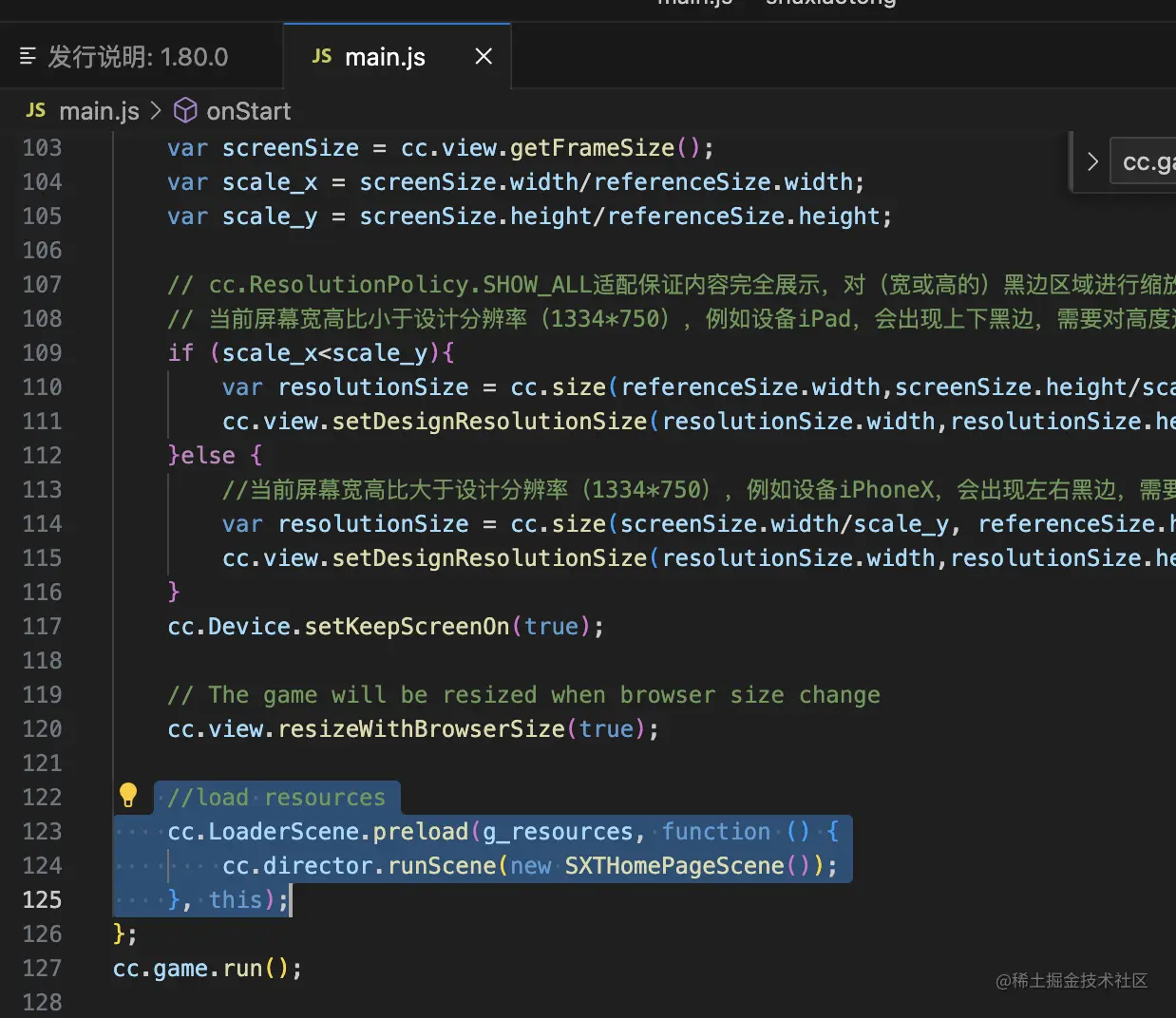The height and width of the screenshot is (1018, 1176).
Task: Click line number 103 in the gutter
Action: tap(43, 147)
